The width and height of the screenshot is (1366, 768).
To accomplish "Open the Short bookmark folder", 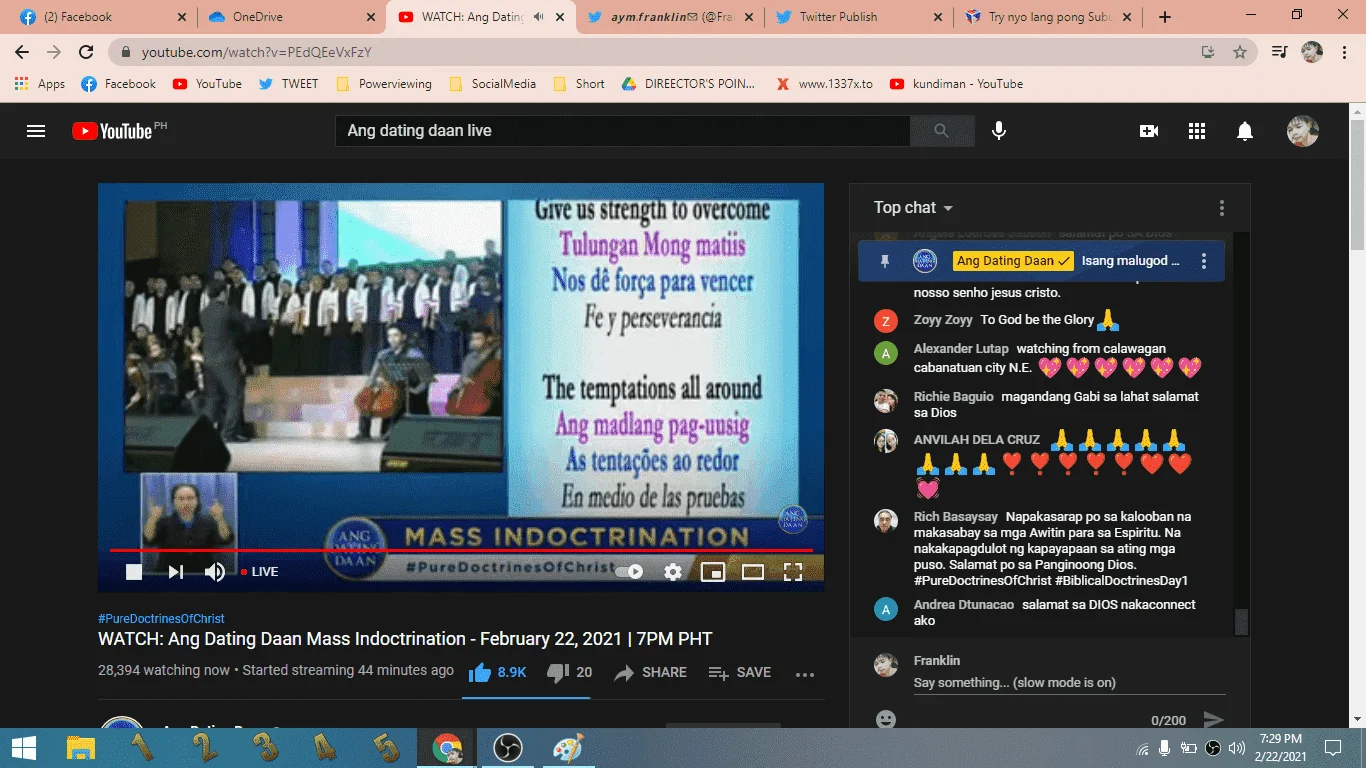I will 578,84.
